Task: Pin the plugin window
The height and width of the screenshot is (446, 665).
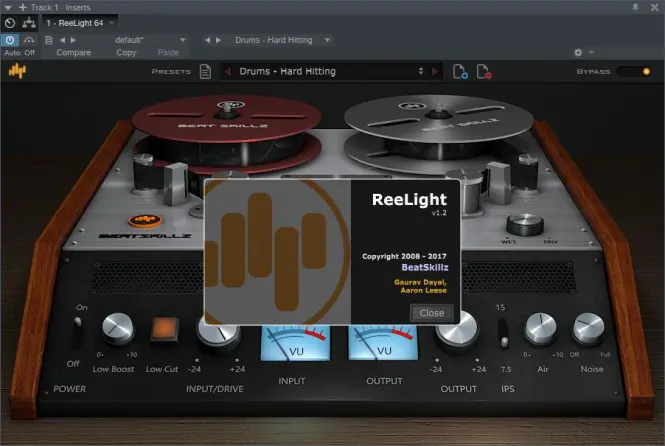Action: (x=635, y=7)
